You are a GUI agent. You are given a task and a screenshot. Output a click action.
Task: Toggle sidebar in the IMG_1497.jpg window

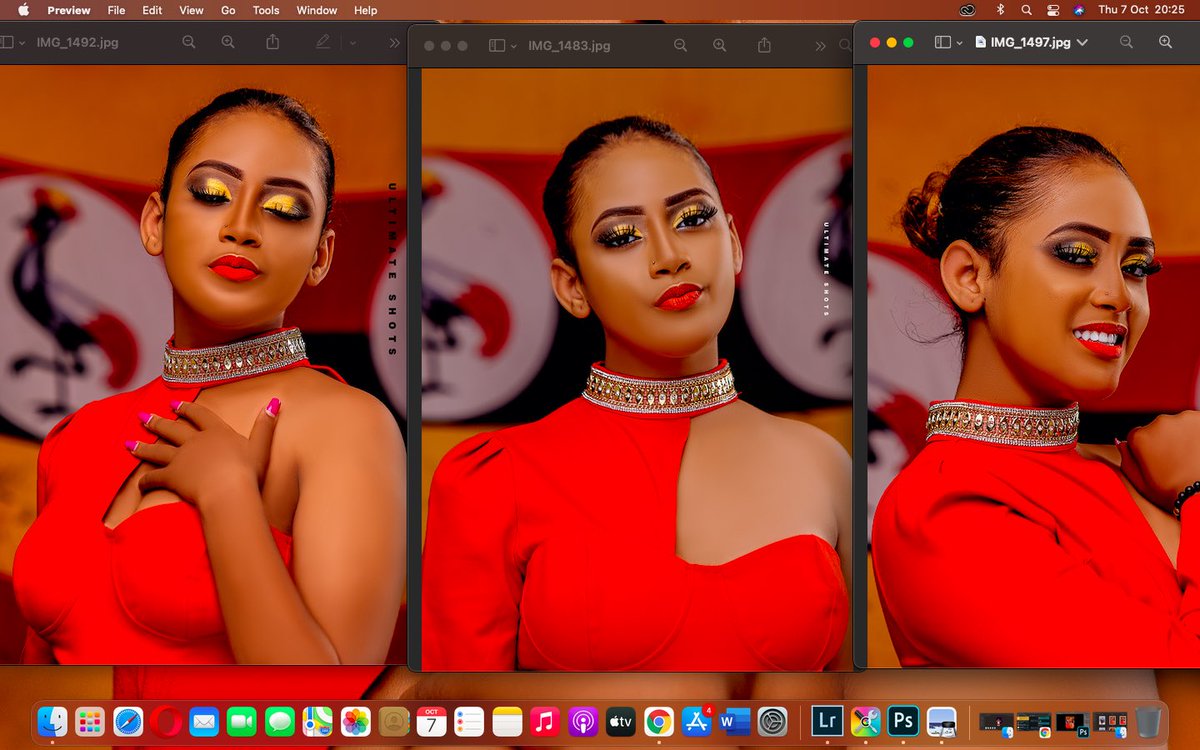942,42
